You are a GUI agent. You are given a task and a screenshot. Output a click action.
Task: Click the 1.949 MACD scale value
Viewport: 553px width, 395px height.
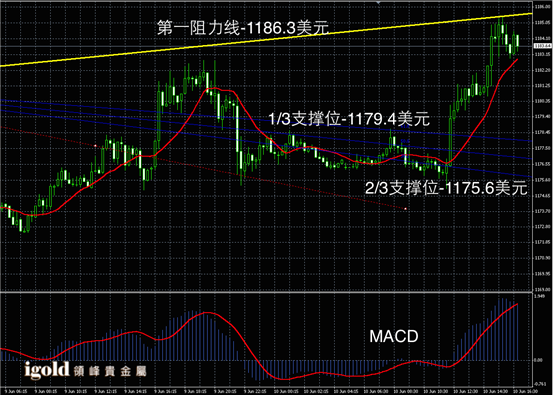point(539,296)
